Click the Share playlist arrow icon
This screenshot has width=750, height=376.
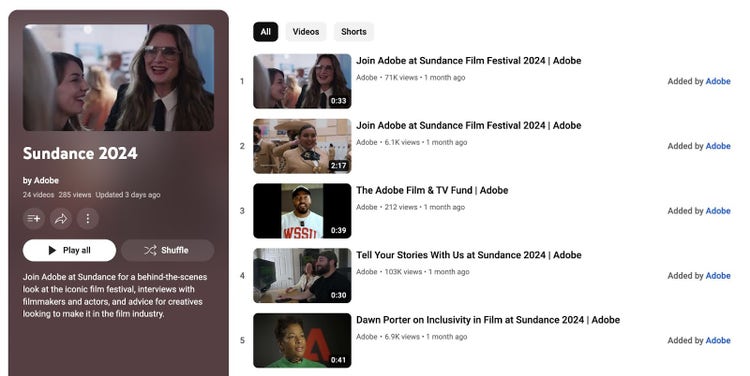(x=61, y=219)
